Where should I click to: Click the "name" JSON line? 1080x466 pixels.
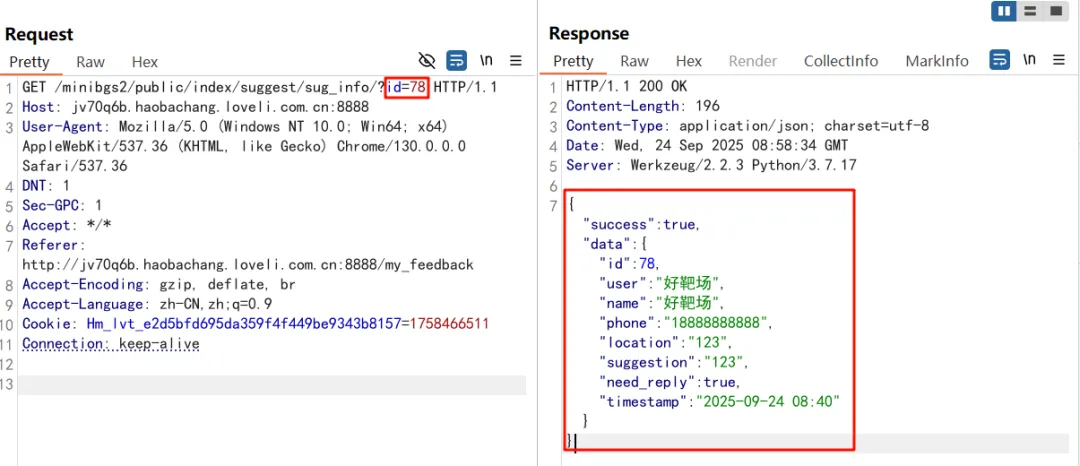pos(663,303)
